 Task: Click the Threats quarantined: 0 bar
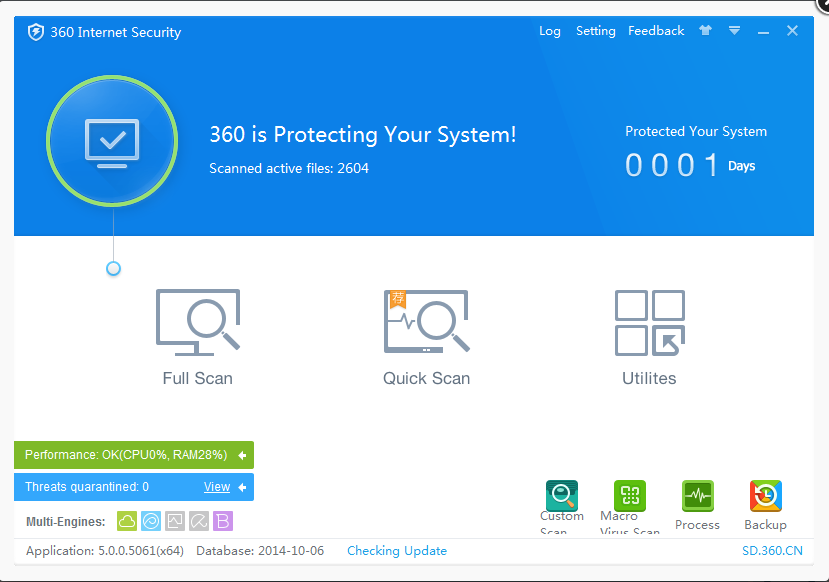point(134,487)
